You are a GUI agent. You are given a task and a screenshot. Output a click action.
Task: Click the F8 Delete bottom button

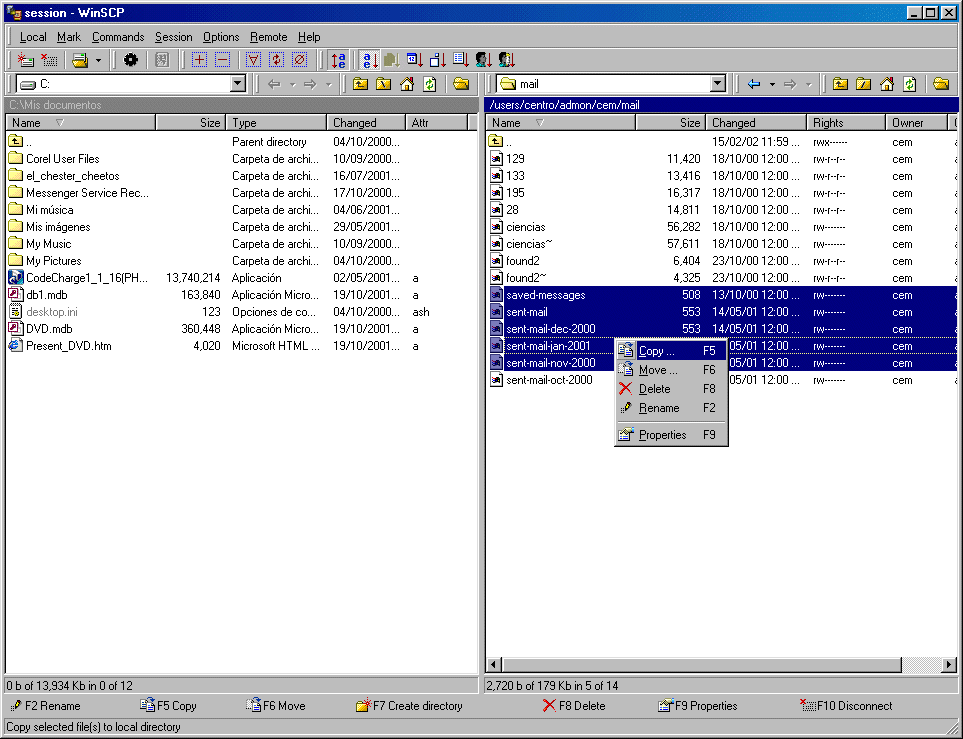point(574,706)
